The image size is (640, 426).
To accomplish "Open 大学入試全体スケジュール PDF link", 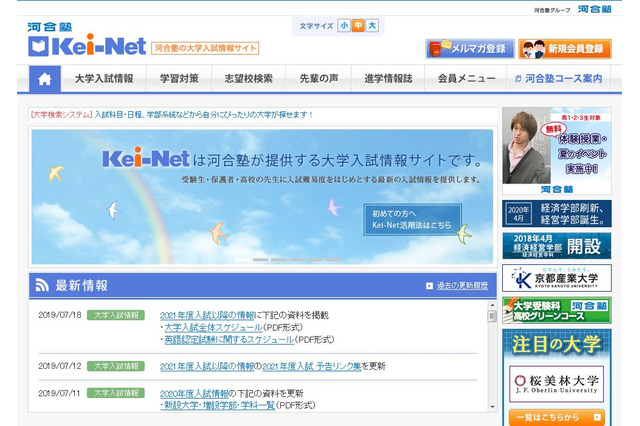I will tap(213, 327).
